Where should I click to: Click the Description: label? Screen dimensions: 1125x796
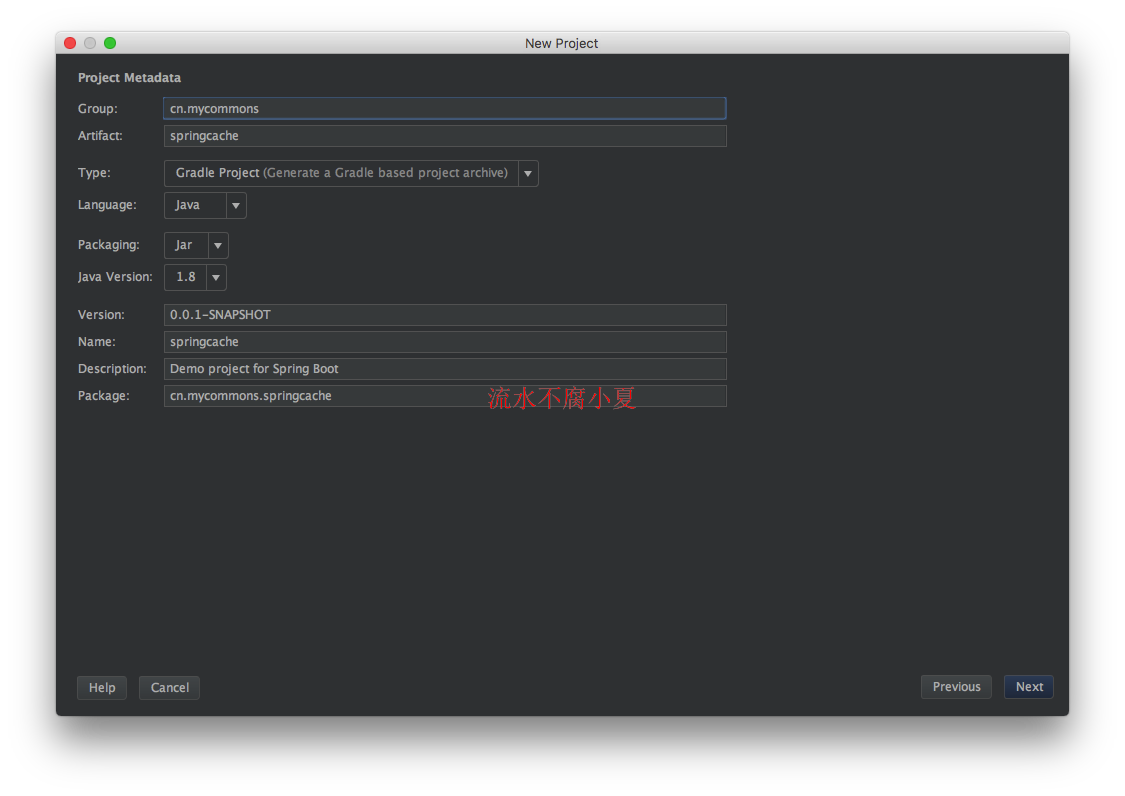(112, 369)
